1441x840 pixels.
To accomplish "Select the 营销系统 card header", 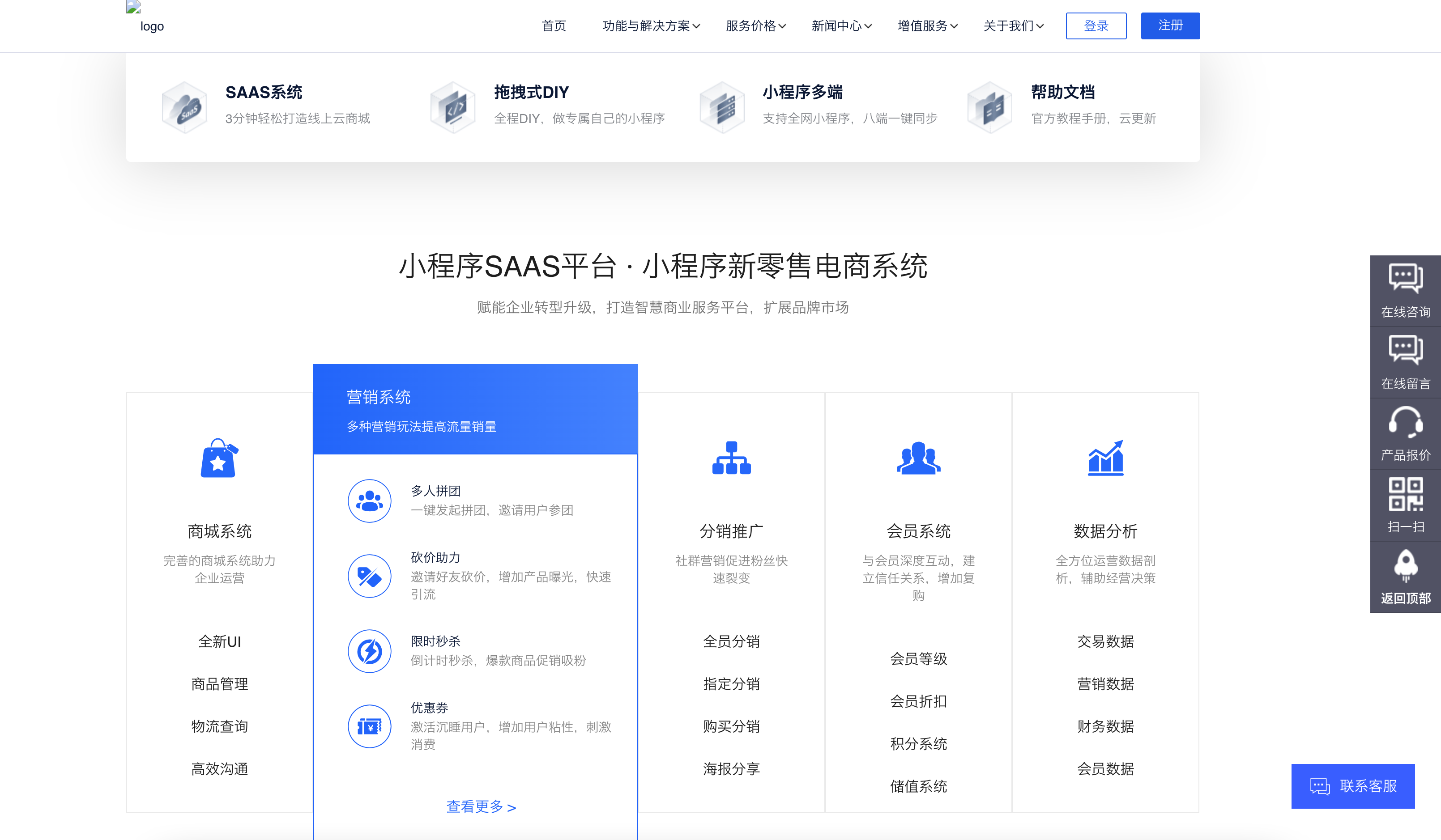I will pos(475,409).
